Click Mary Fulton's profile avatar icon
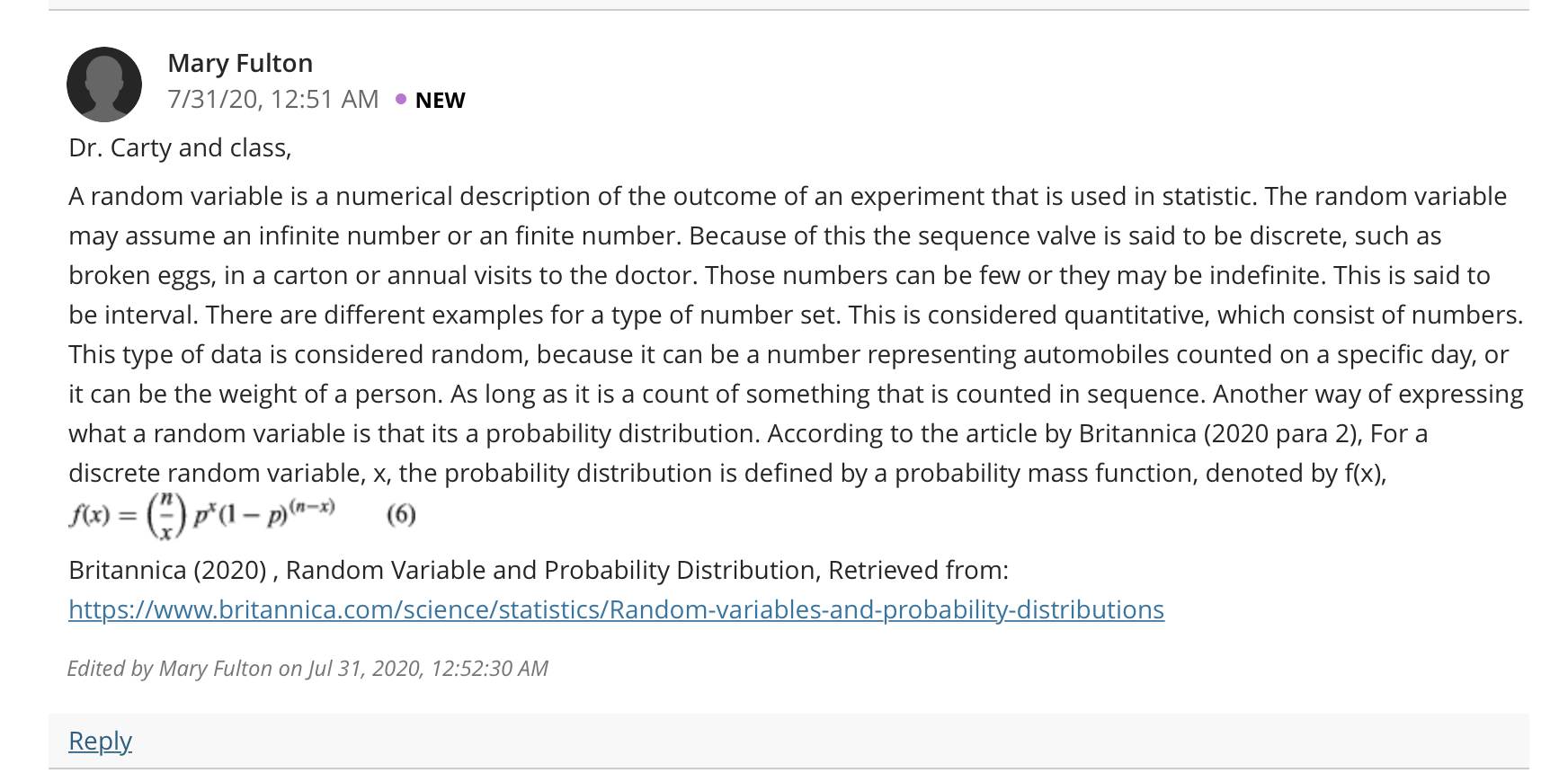The height and width of the screenshot is (782, 1568). pyautogui.click(x=104, y=84)
